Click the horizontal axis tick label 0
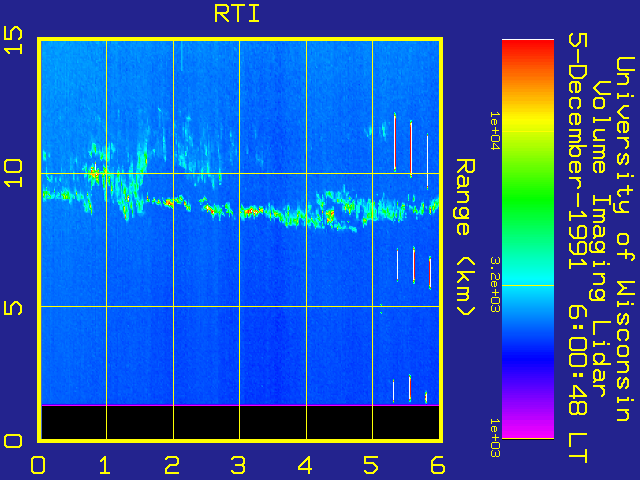Image resolution: width=640 pixels, height=480 pixels. pos(38,465)
